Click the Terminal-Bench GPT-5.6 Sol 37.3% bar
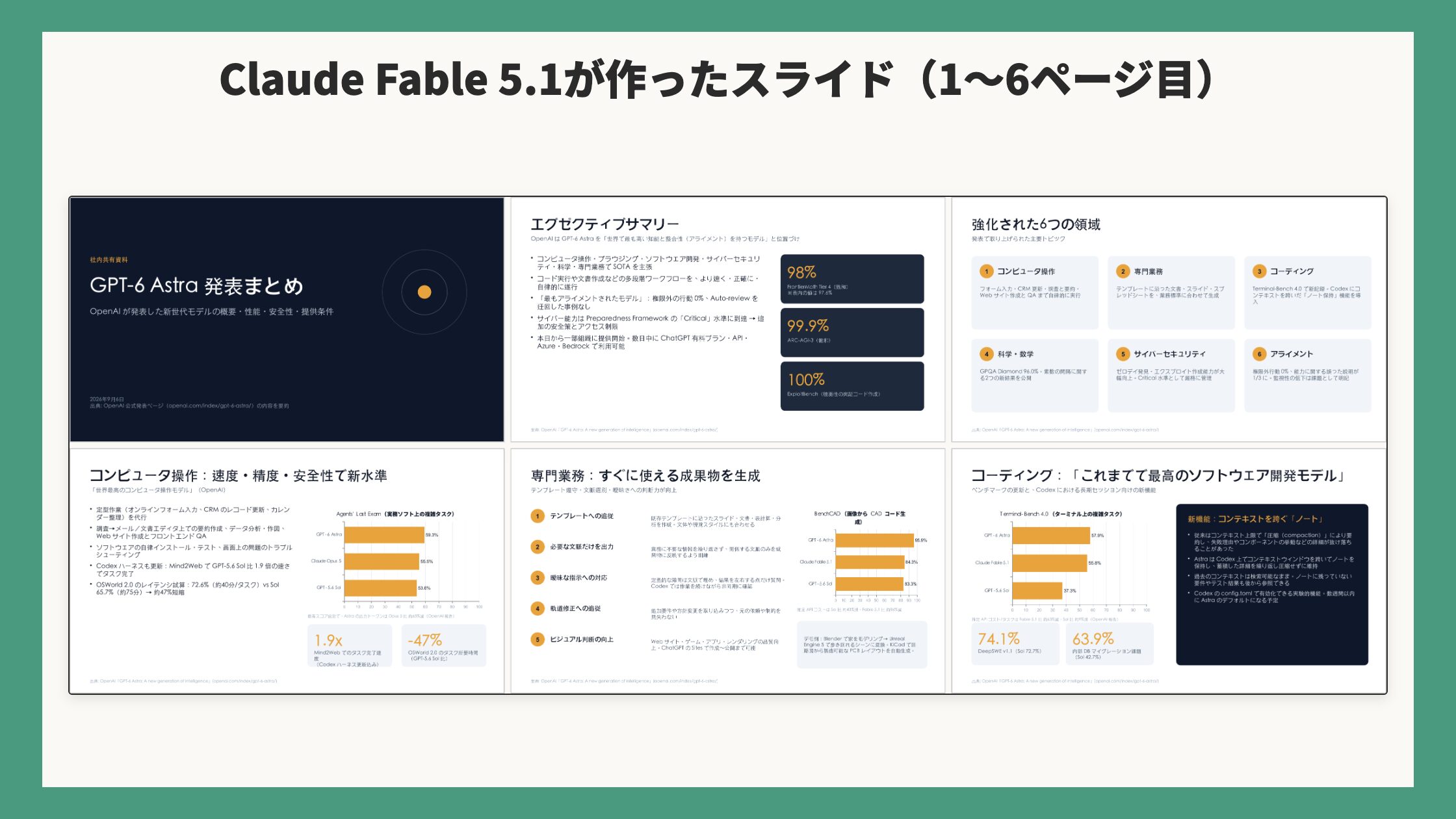 [x=1037, y=591]
